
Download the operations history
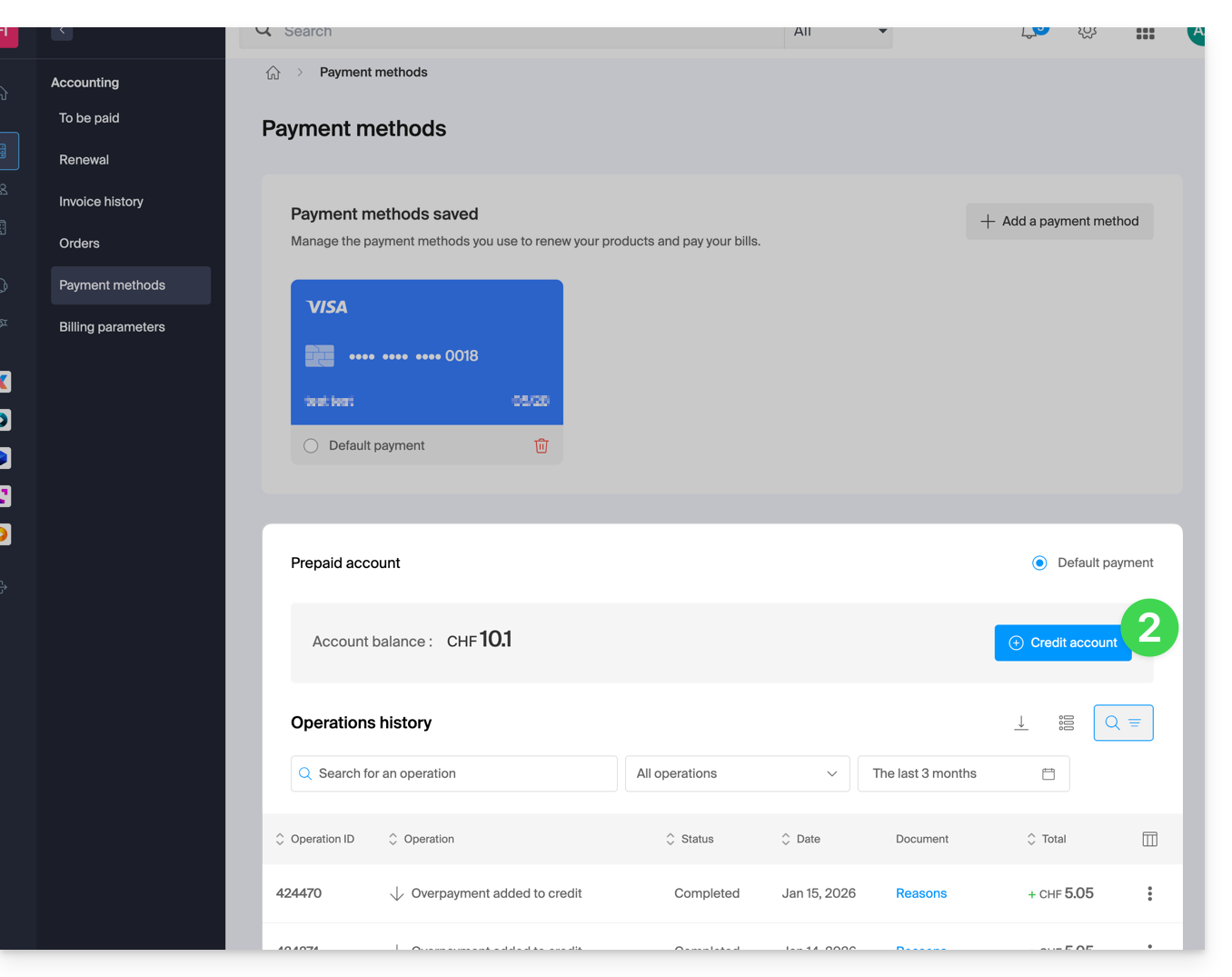(1021, 723)
